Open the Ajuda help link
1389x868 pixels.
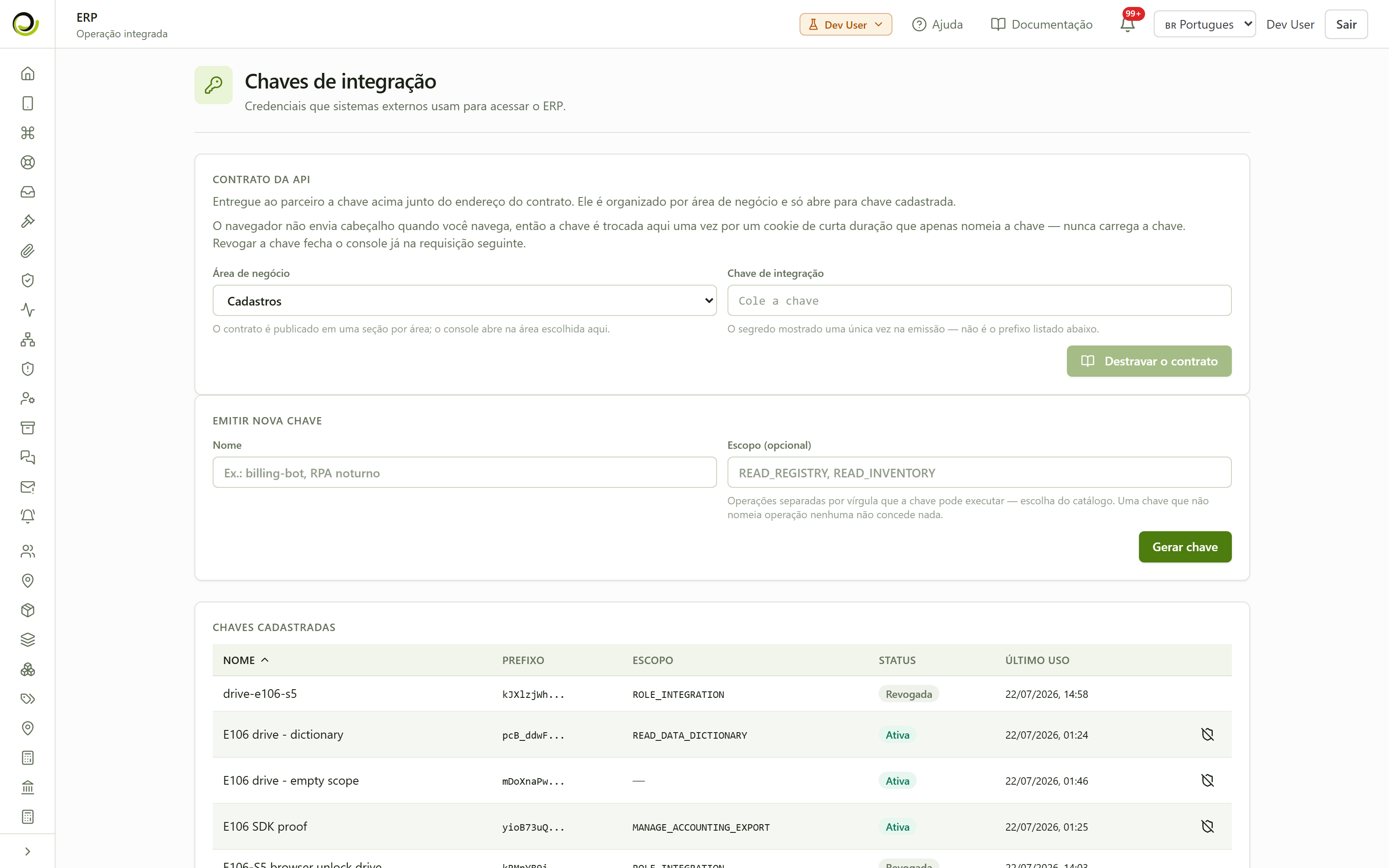(937, 24)
